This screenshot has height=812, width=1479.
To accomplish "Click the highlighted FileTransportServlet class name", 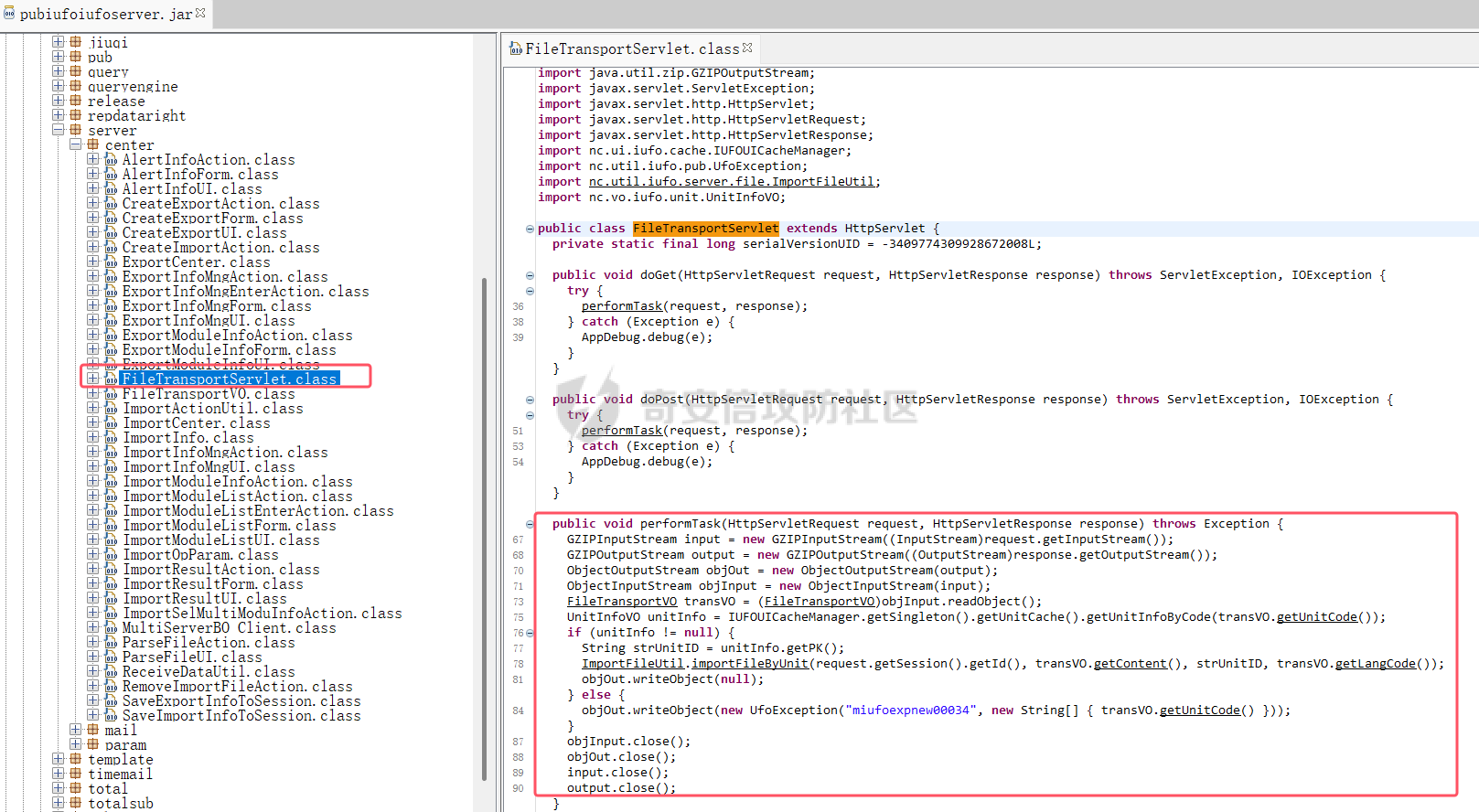I will pyautogui.click(x=705, y=229).
